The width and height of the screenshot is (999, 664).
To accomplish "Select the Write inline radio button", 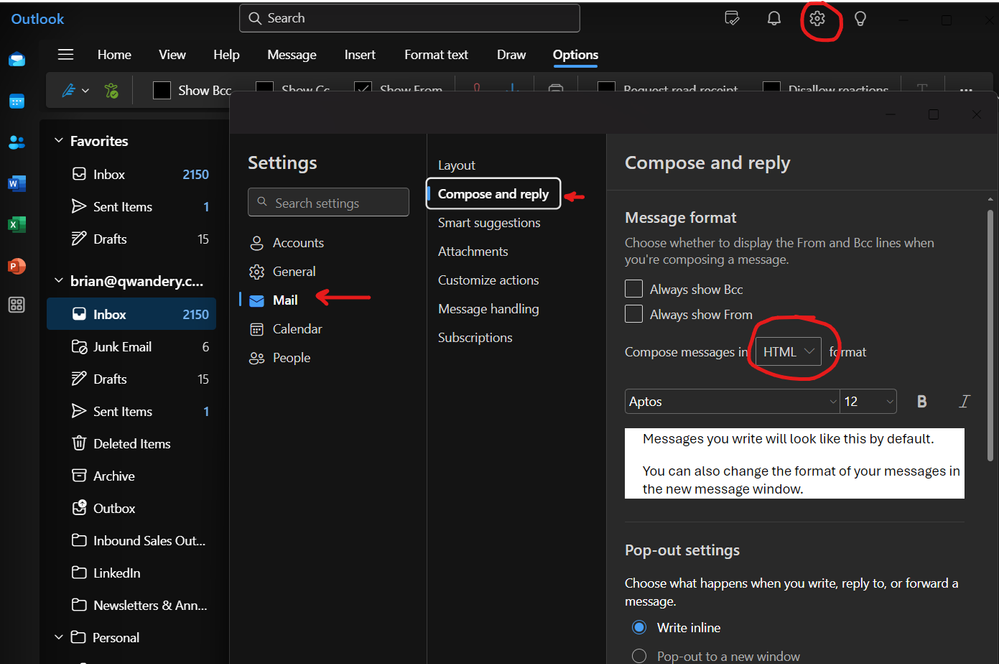I will (639, 628).
